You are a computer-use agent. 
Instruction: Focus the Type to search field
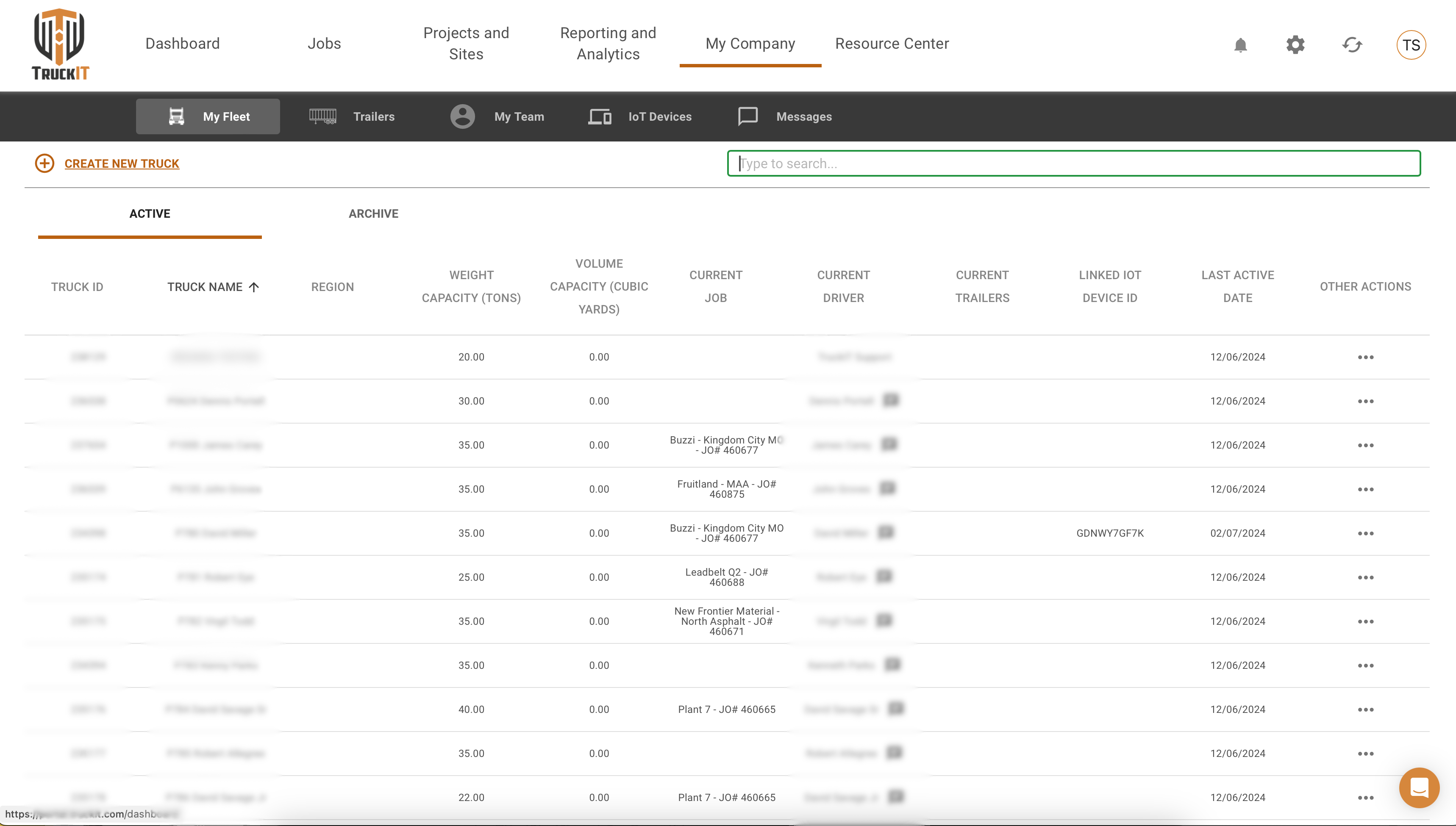pos(1073,164)
